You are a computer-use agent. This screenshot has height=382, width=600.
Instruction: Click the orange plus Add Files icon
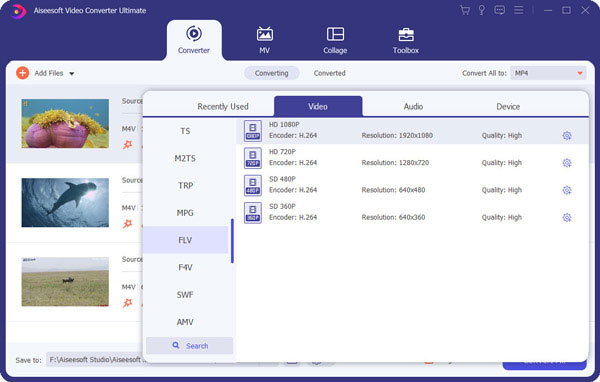pyautogui.click(x=23, y=73)
